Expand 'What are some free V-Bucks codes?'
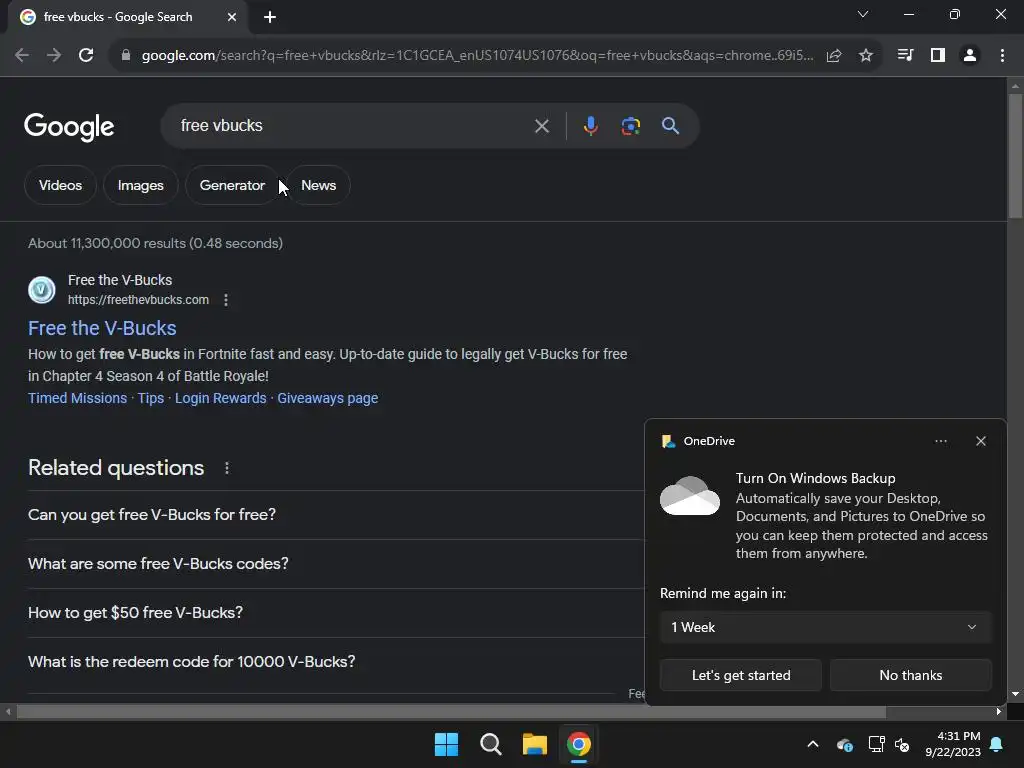The width and height of the screenshot is (1024, 768). pos(336,564)
